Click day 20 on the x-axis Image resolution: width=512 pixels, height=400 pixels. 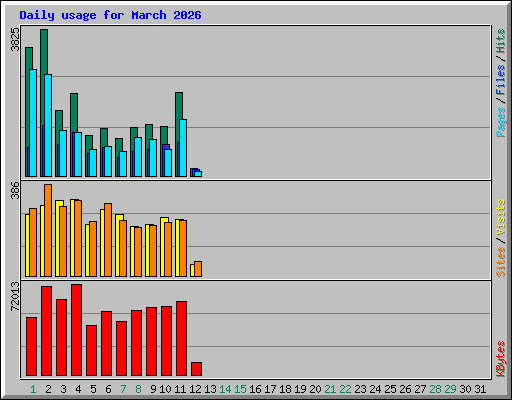(x=315, y=389)
